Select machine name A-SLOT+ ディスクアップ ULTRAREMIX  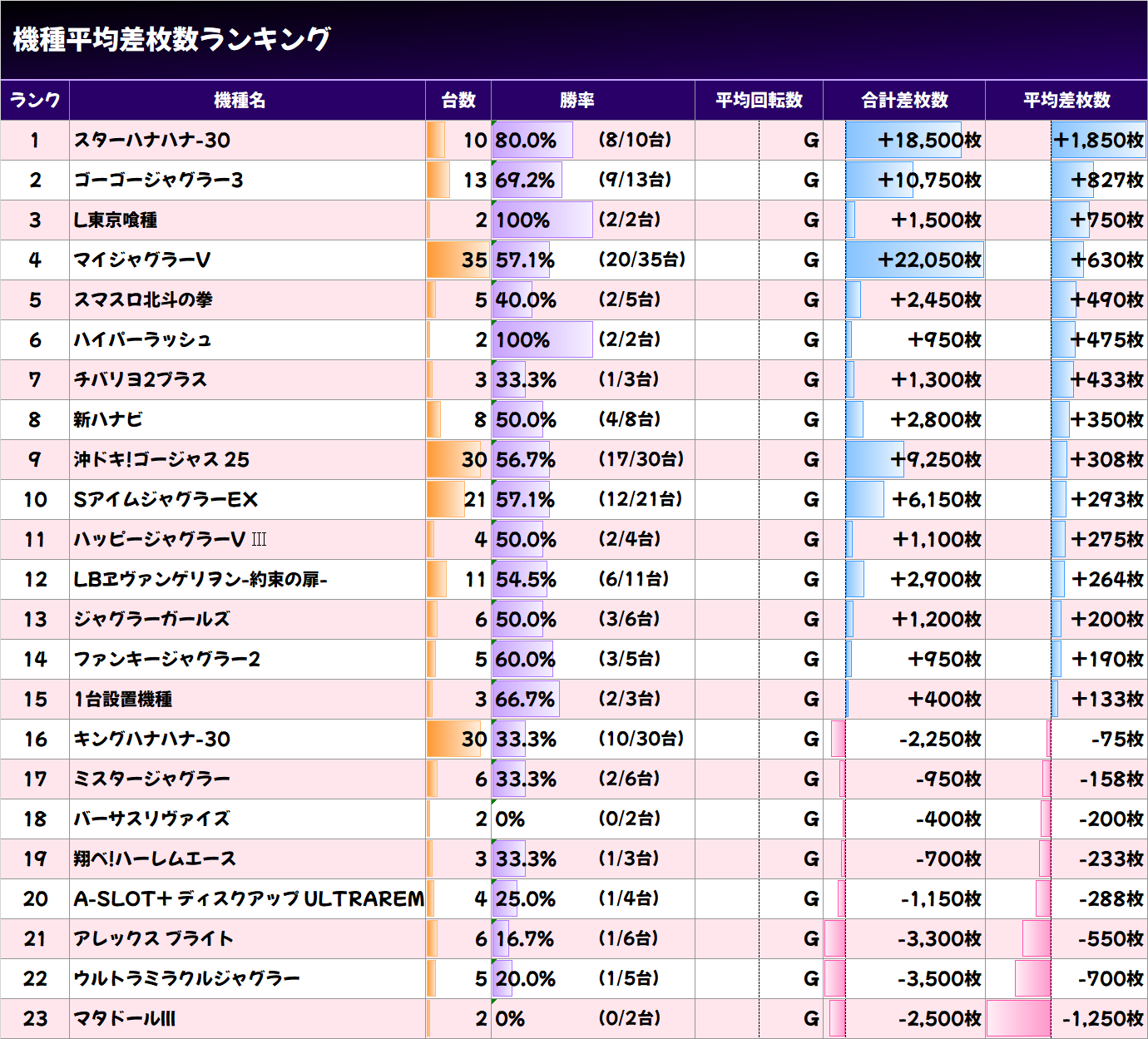249,899
